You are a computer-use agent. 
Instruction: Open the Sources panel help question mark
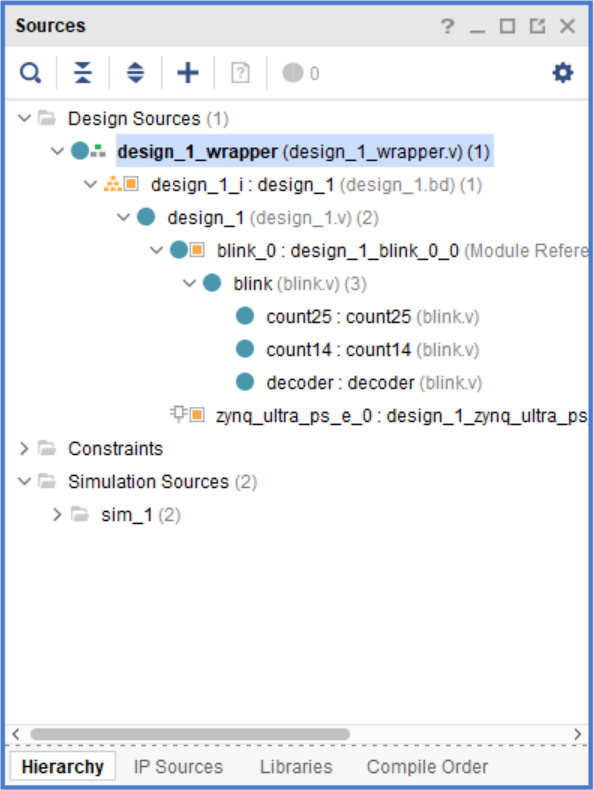447,26
